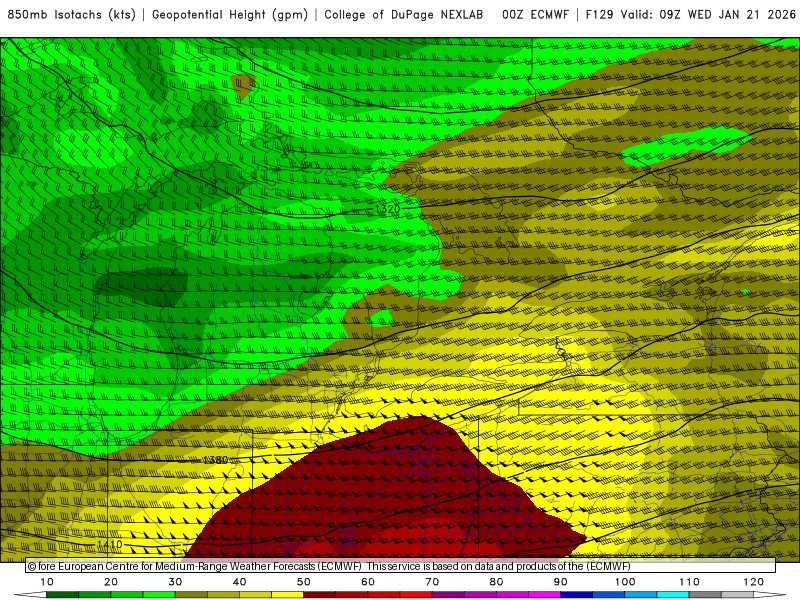
Task: Select the bright green swatch just before 30
Action: (159, 595)
